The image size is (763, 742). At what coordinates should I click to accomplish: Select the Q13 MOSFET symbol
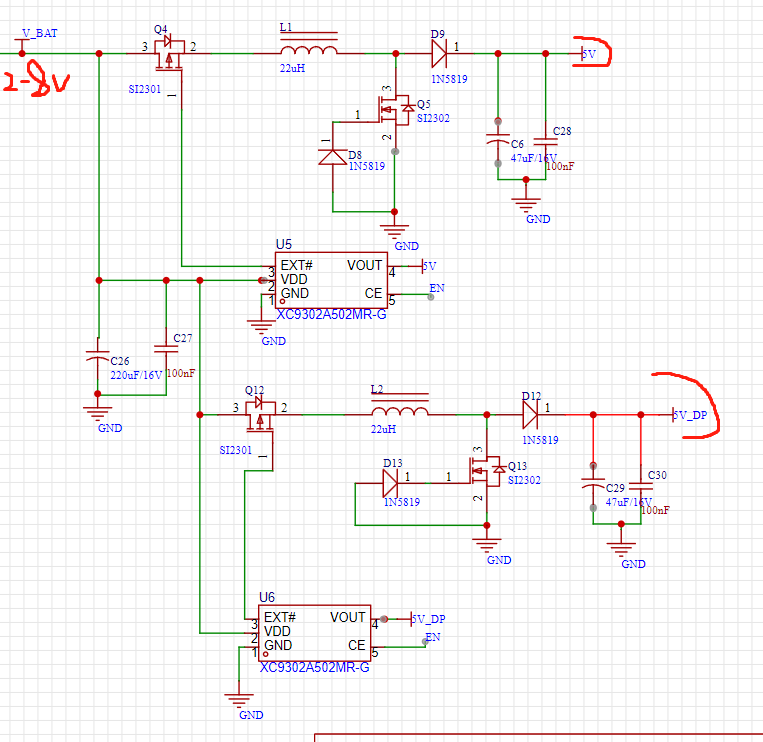(x=488, y=471)
